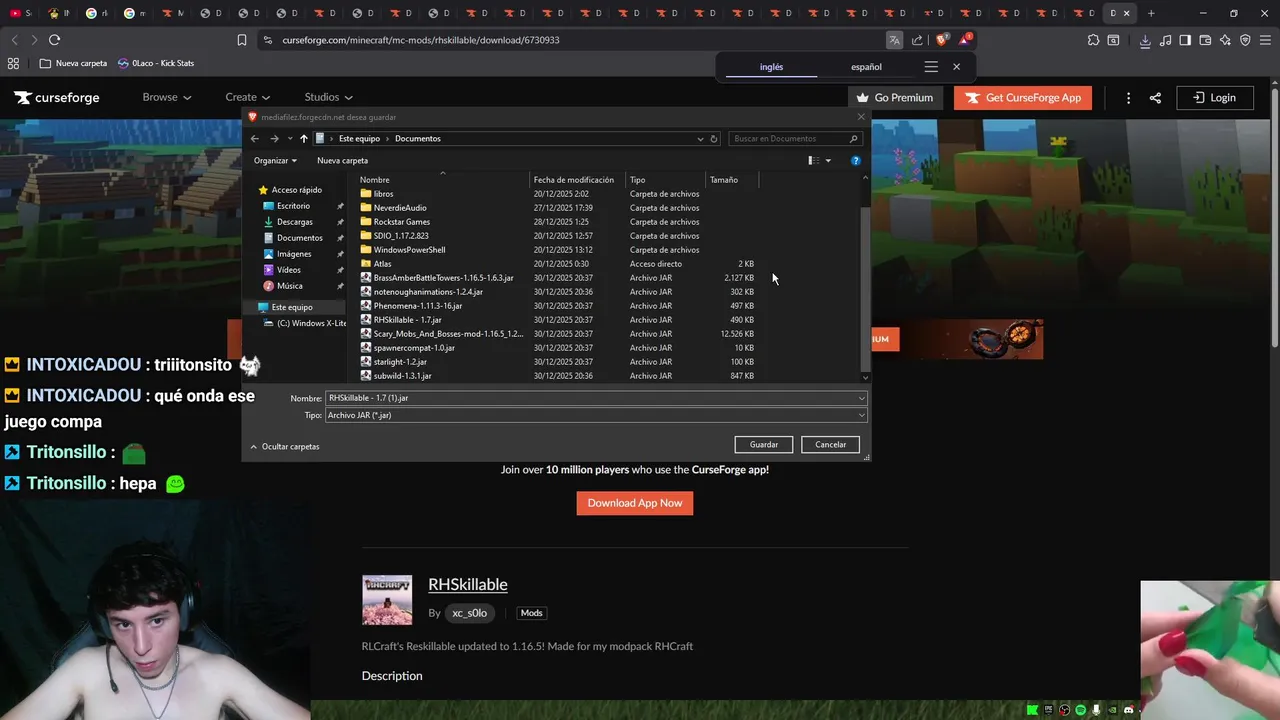Expand the Nombre filename dropdown
Screen dimensions: 1280x720
pos(861,398)
